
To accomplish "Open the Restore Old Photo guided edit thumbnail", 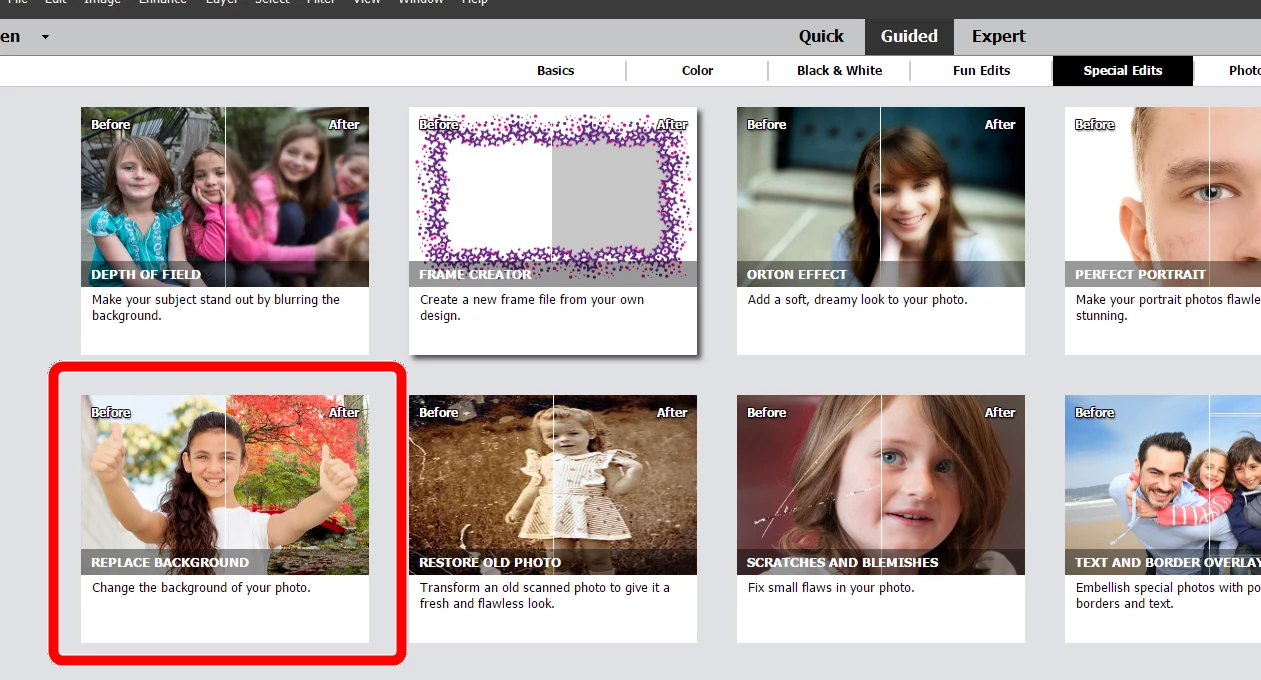I will (553, 485).
